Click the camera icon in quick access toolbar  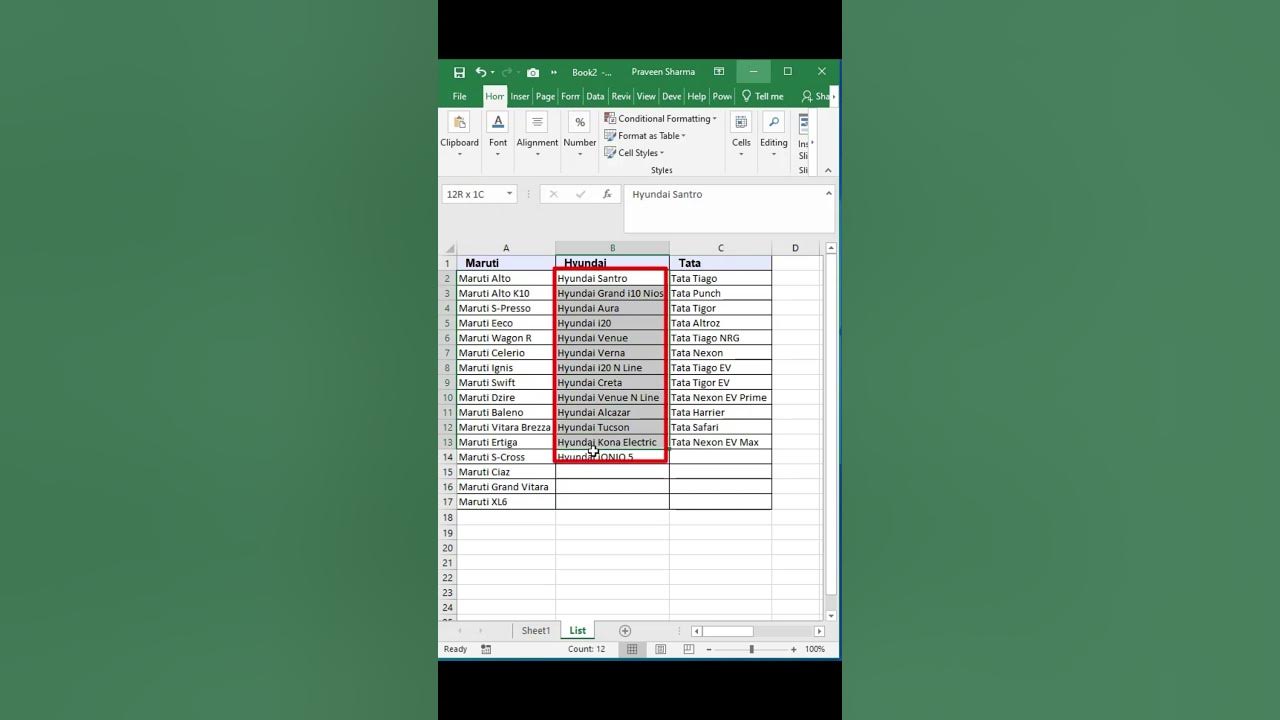pyautogui.click(x=533, y=72)
